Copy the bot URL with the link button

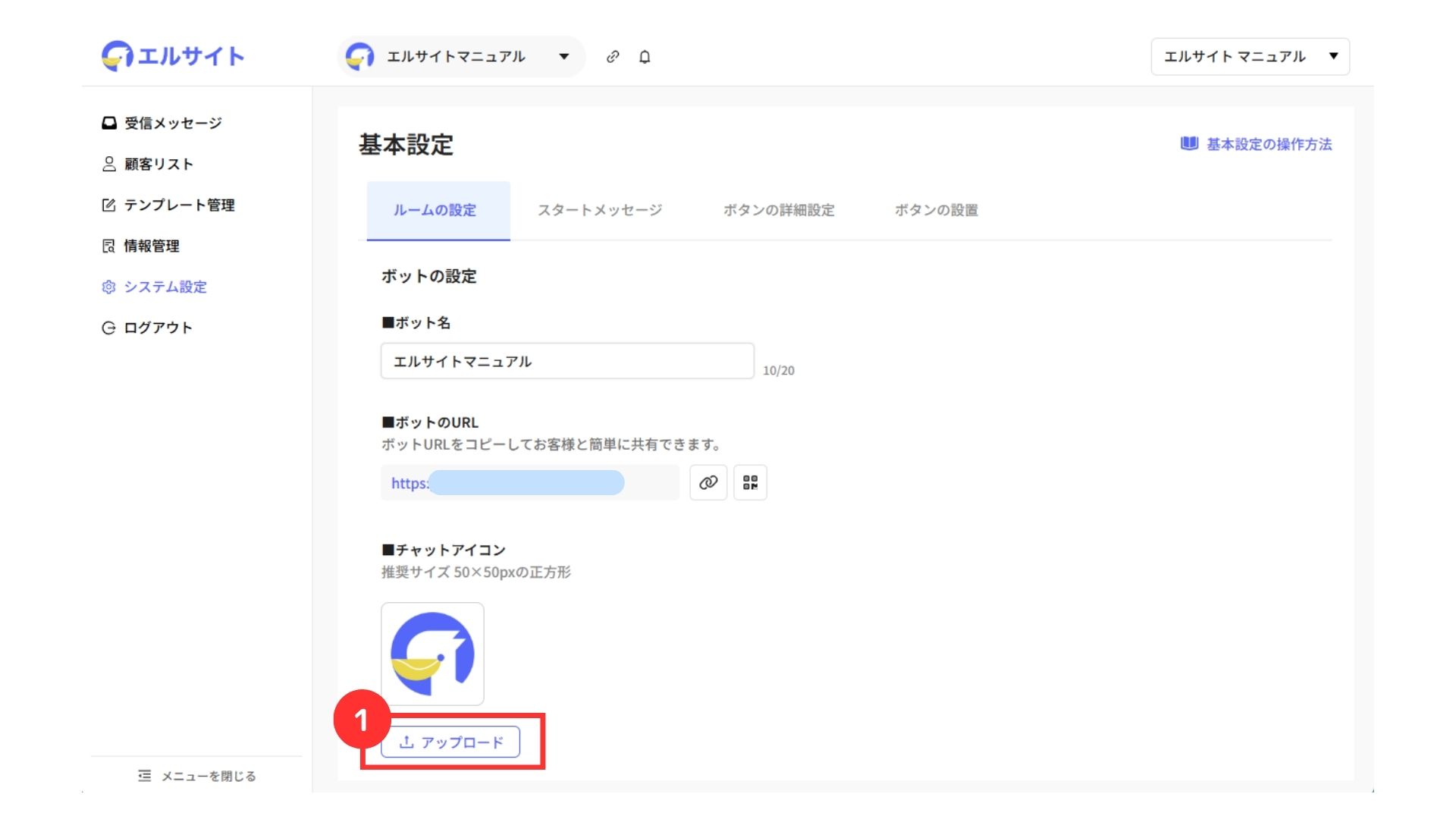pyautogui.click(x=708, y=483)
